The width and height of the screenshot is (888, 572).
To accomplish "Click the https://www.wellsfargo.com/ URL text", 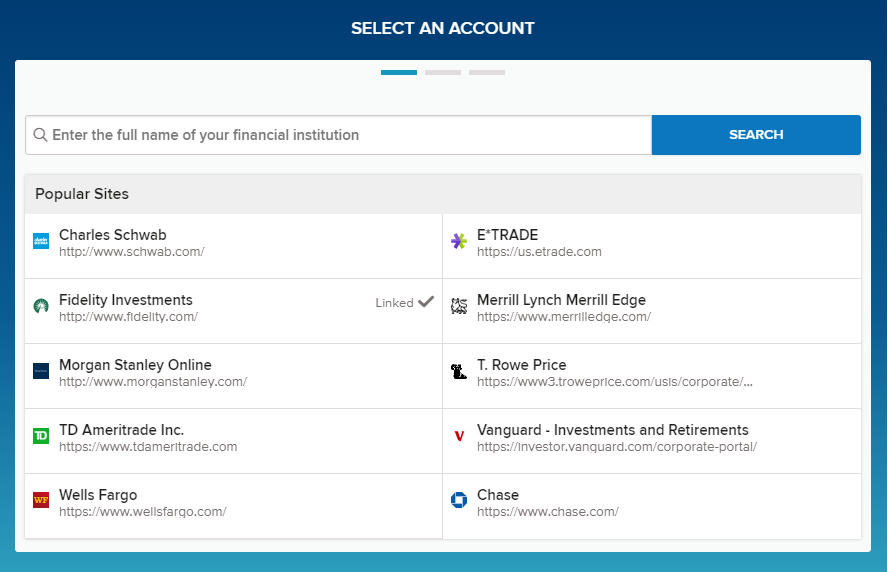I will (143, 512).
